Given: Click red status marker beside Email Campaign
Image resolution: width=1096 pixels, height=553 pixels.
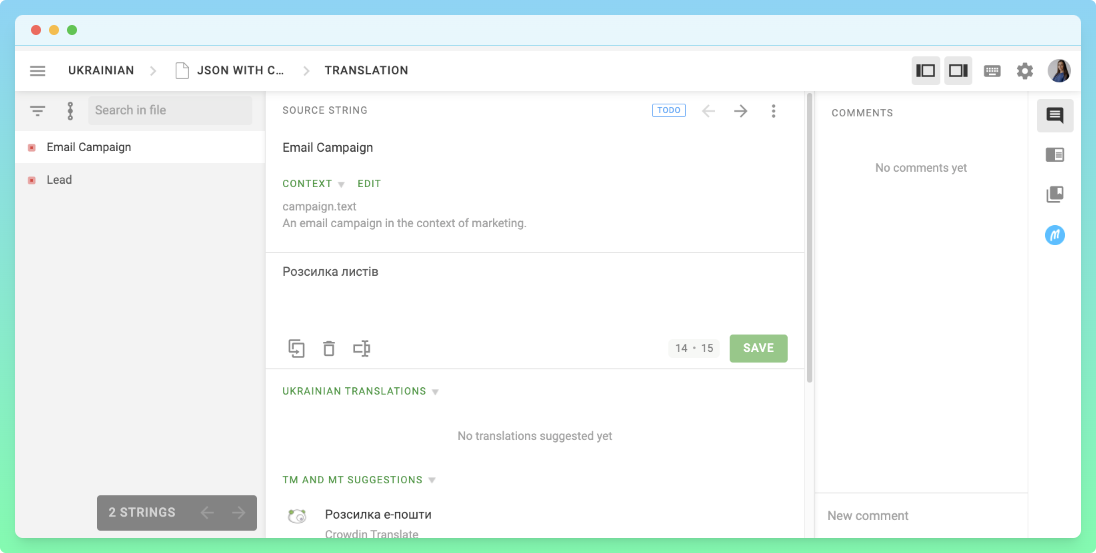Looking at the screenshot, I should (x=31, y=148).
